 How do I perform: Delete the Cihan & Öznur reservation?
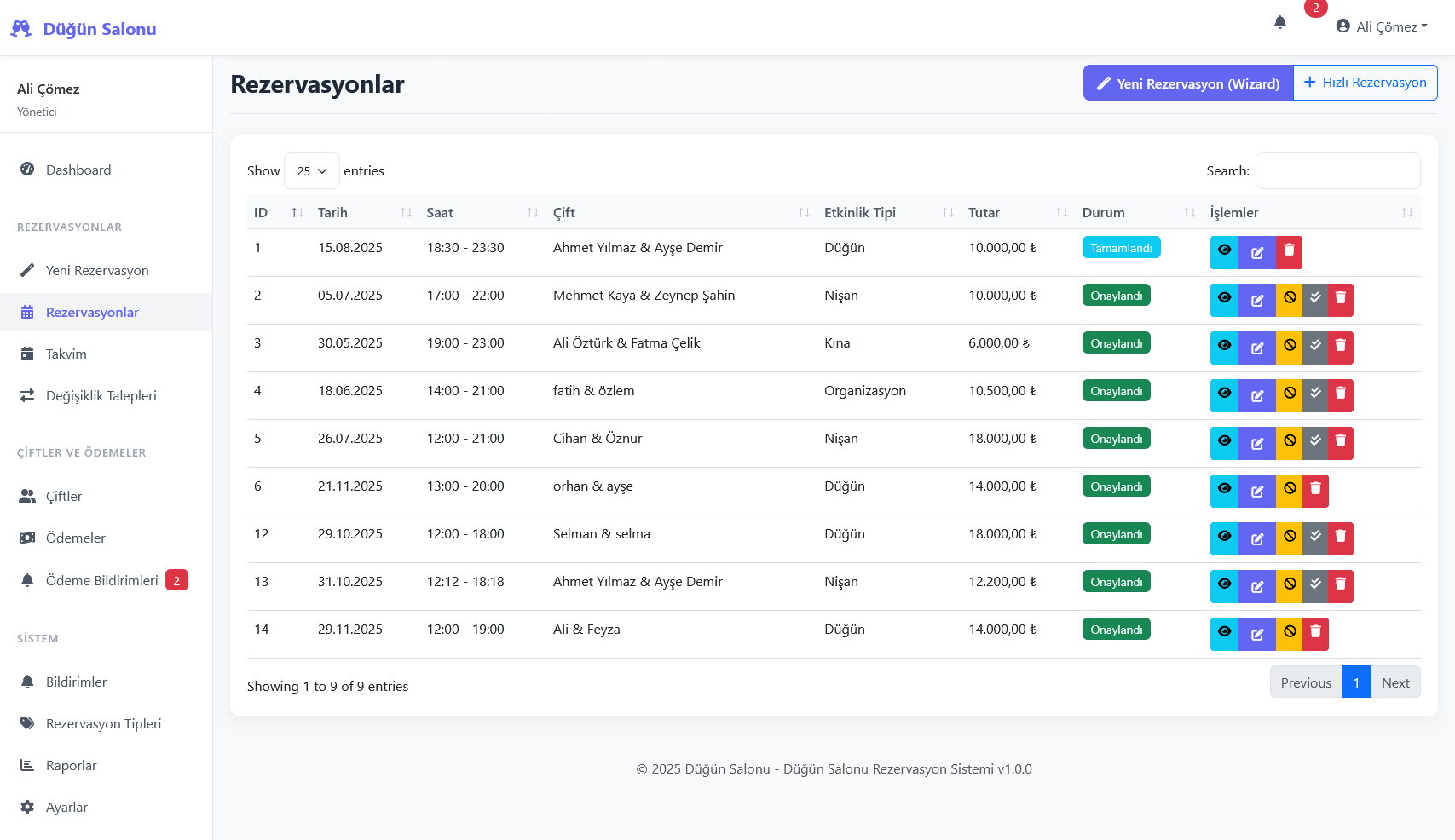[x=1340, y=443]
